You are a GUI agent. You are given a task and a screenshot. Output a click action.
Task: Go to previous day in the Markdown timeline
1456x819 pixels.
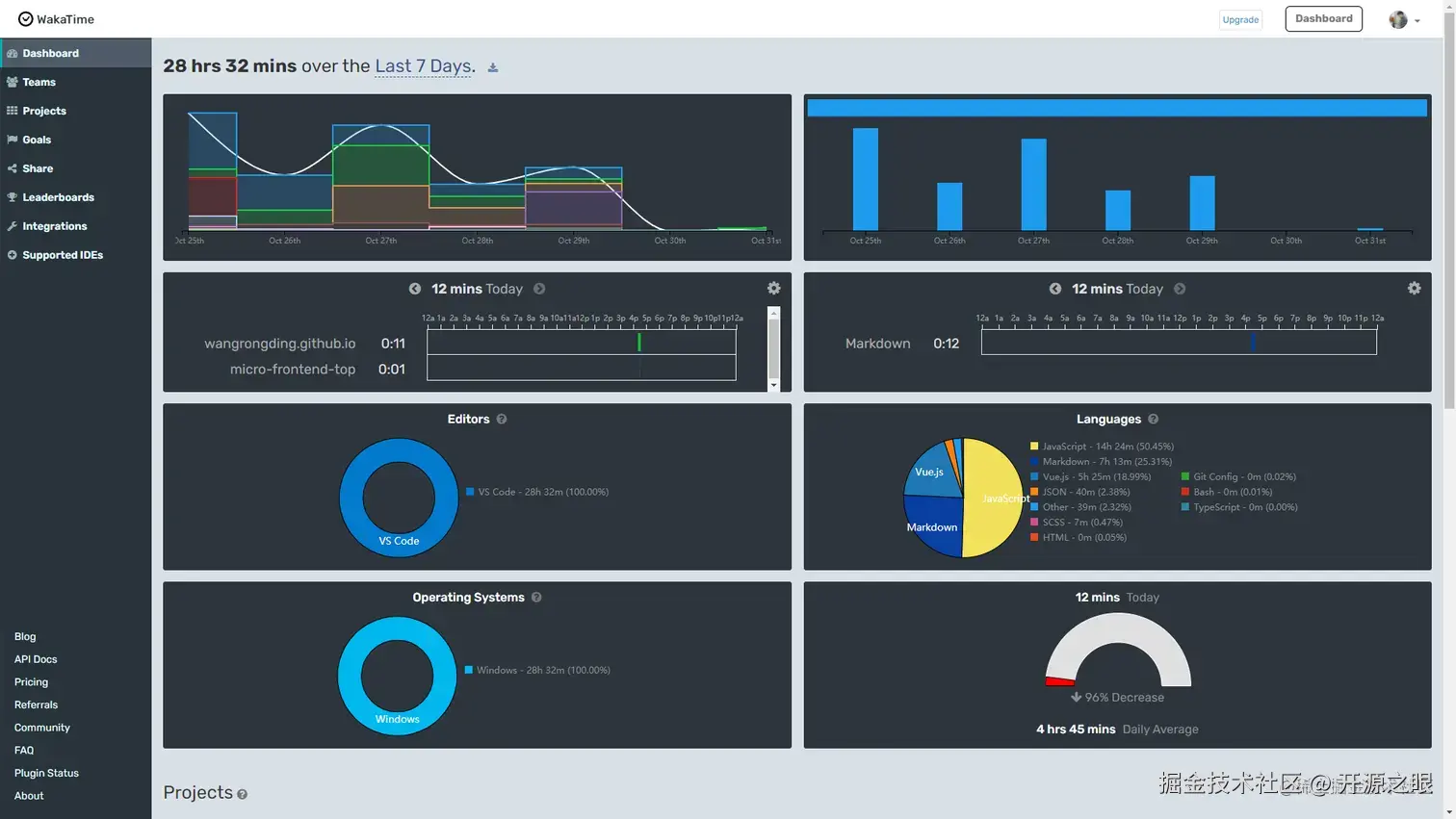(x=1054, y=289)
